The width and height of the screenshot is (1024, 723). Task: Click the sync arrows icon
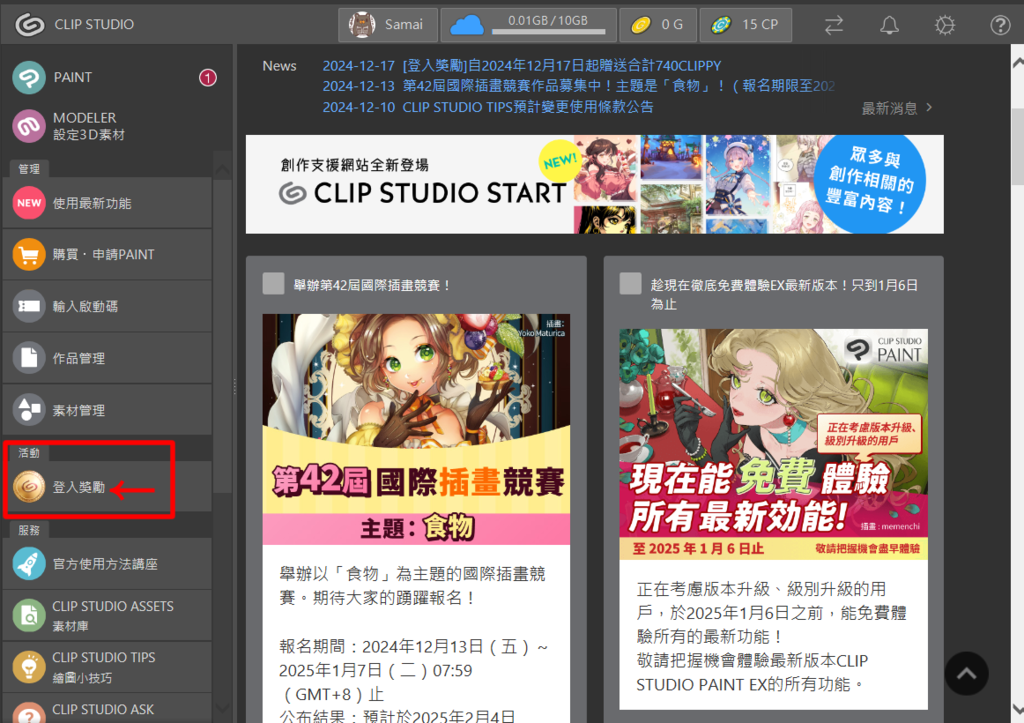(x=834, y=25)
